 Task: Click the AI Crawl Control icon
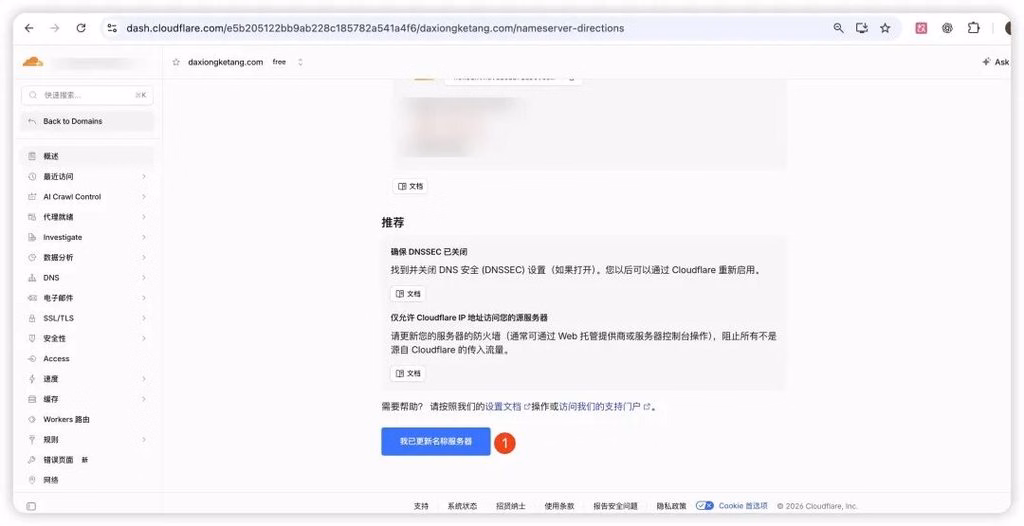pos(32,197)
